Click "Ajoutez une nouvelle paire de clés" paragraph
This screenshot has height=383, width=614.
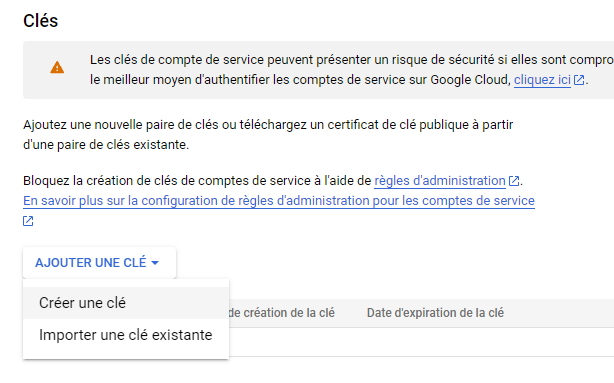[x=268, y=135]
